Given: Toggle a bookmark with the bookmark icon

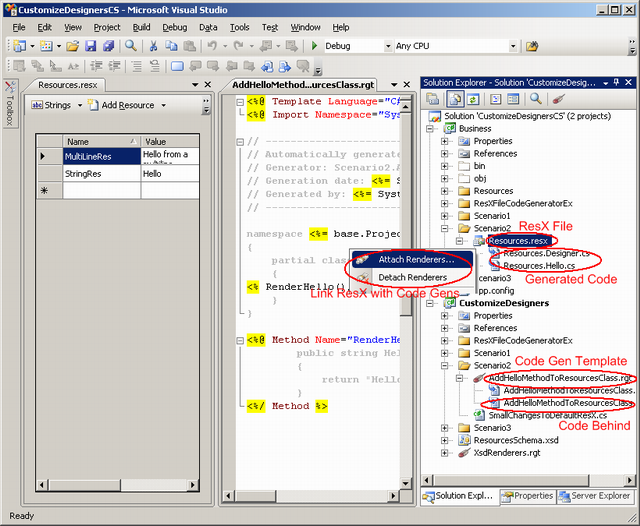Looking at the screenshot, I should pyautogui.click(x=177, y=66).
